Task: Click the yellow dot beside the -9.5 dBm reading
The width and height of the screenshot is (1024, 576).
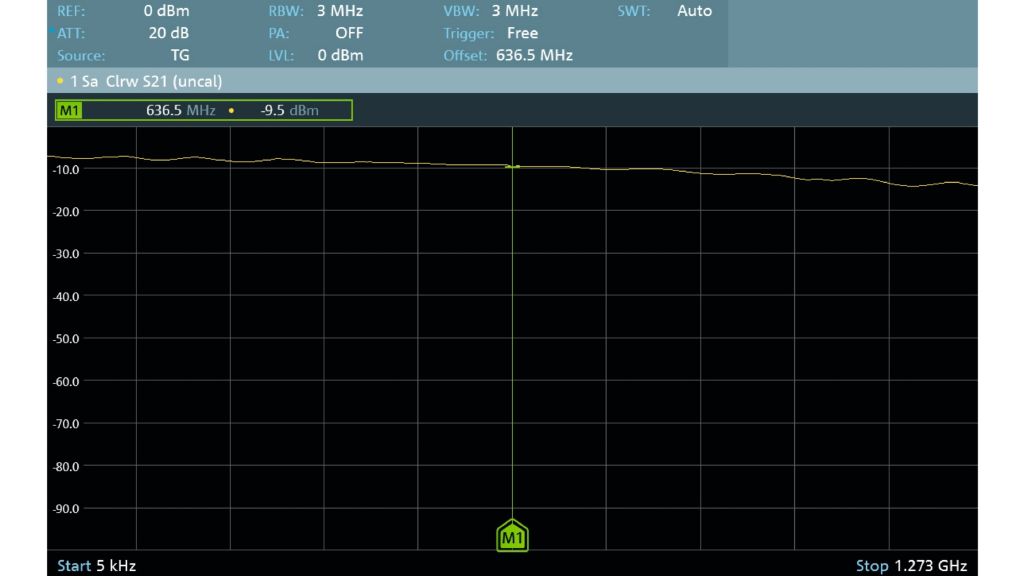Action: click(x=231, y=110)
